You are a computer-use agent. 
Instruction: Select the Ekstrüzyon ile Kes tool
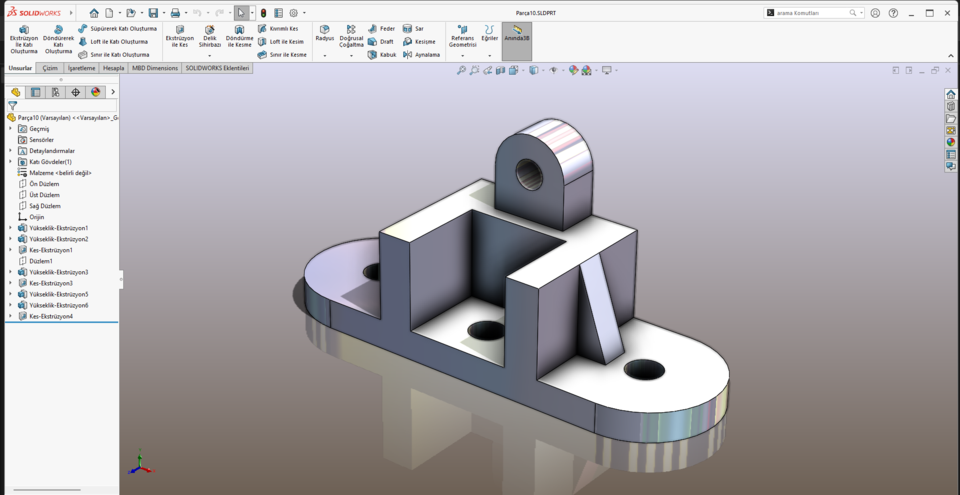coord(179,37)
